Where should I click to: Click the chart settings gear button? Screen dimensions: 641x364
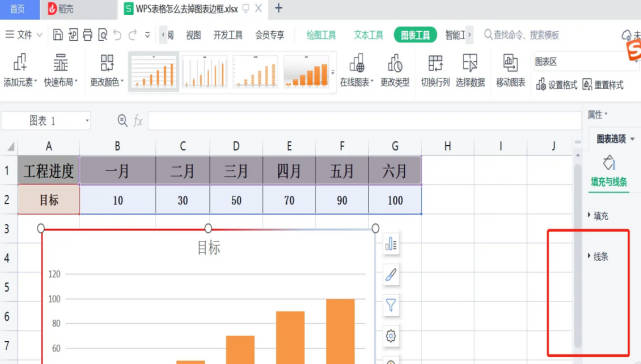pyautogui.click(x=391, y=336)
